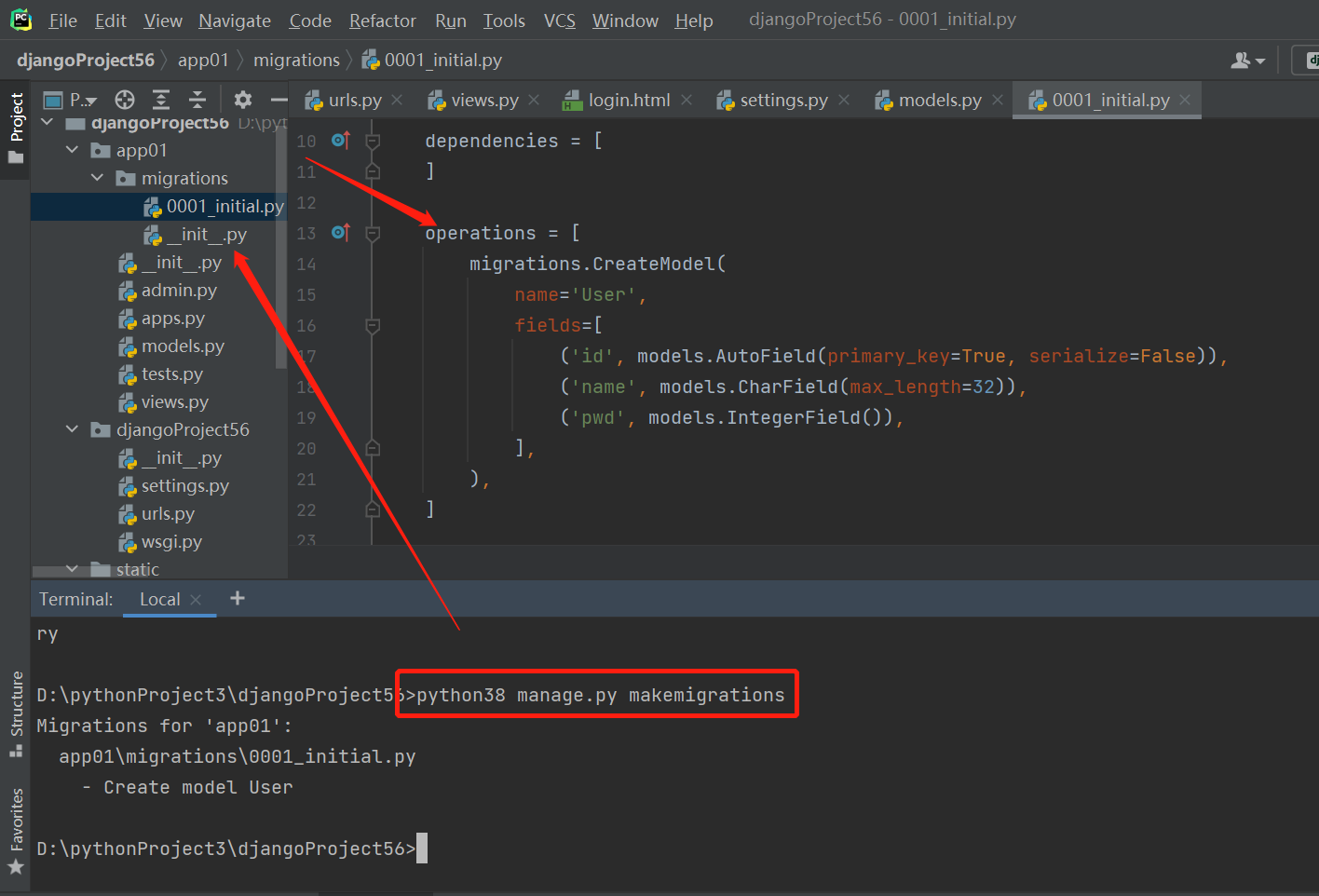Click djangoProject56 in the breadcrumb bar
This screenshot has width=1319, height=896.
(x=86, y=60)
